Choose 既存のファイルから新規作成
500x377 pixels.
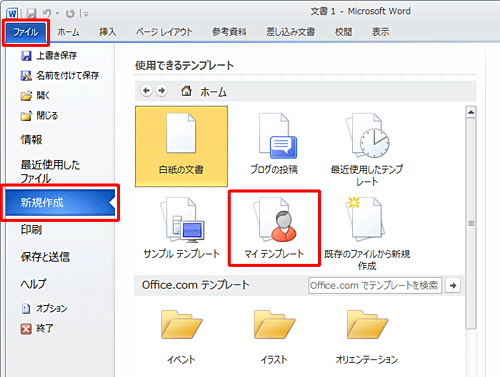[x=367, y=233]
